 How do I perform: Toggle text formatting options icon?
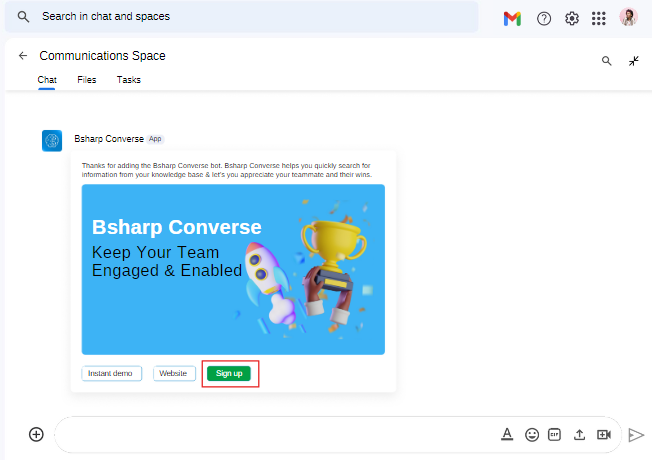pos(507,434)
